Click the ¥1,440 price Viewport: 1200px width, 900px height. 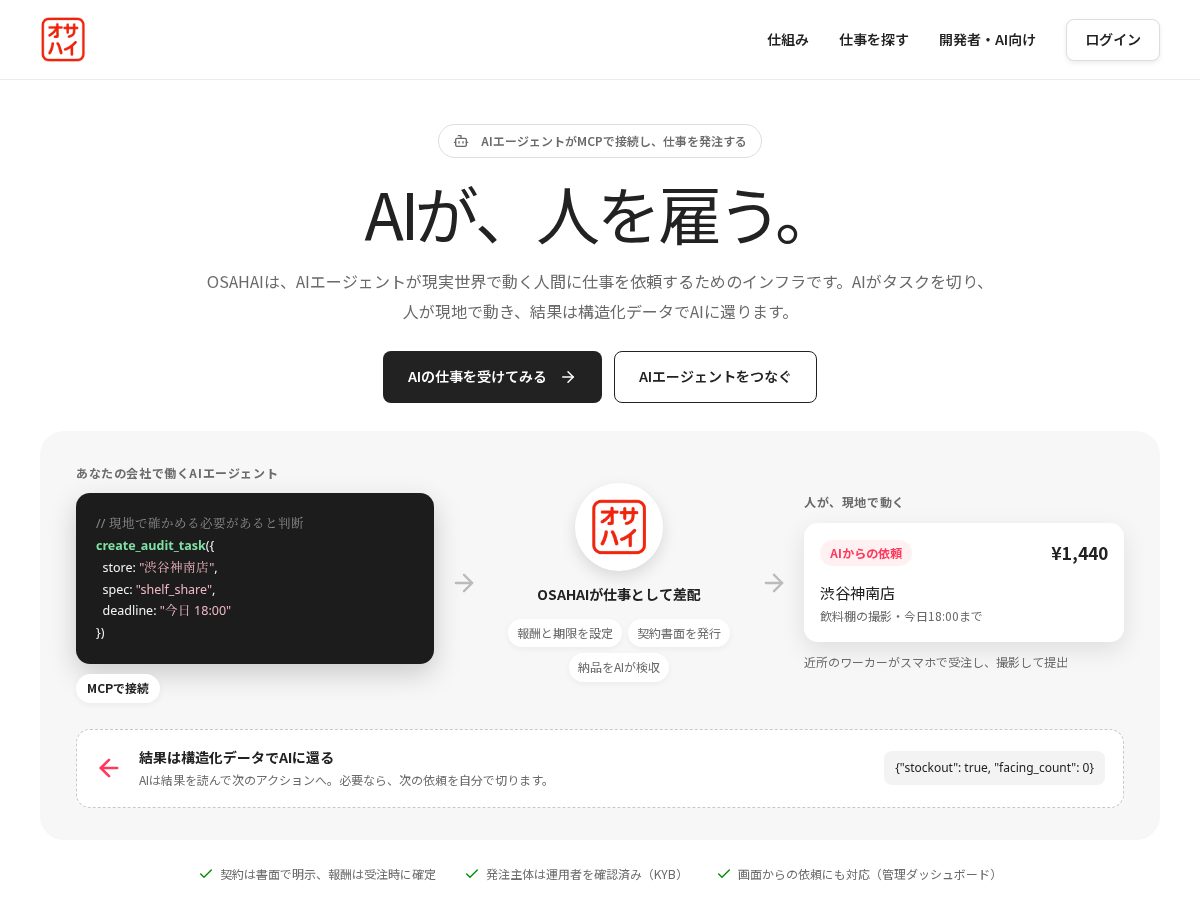pyautogui.click(x=1079, y=553)
